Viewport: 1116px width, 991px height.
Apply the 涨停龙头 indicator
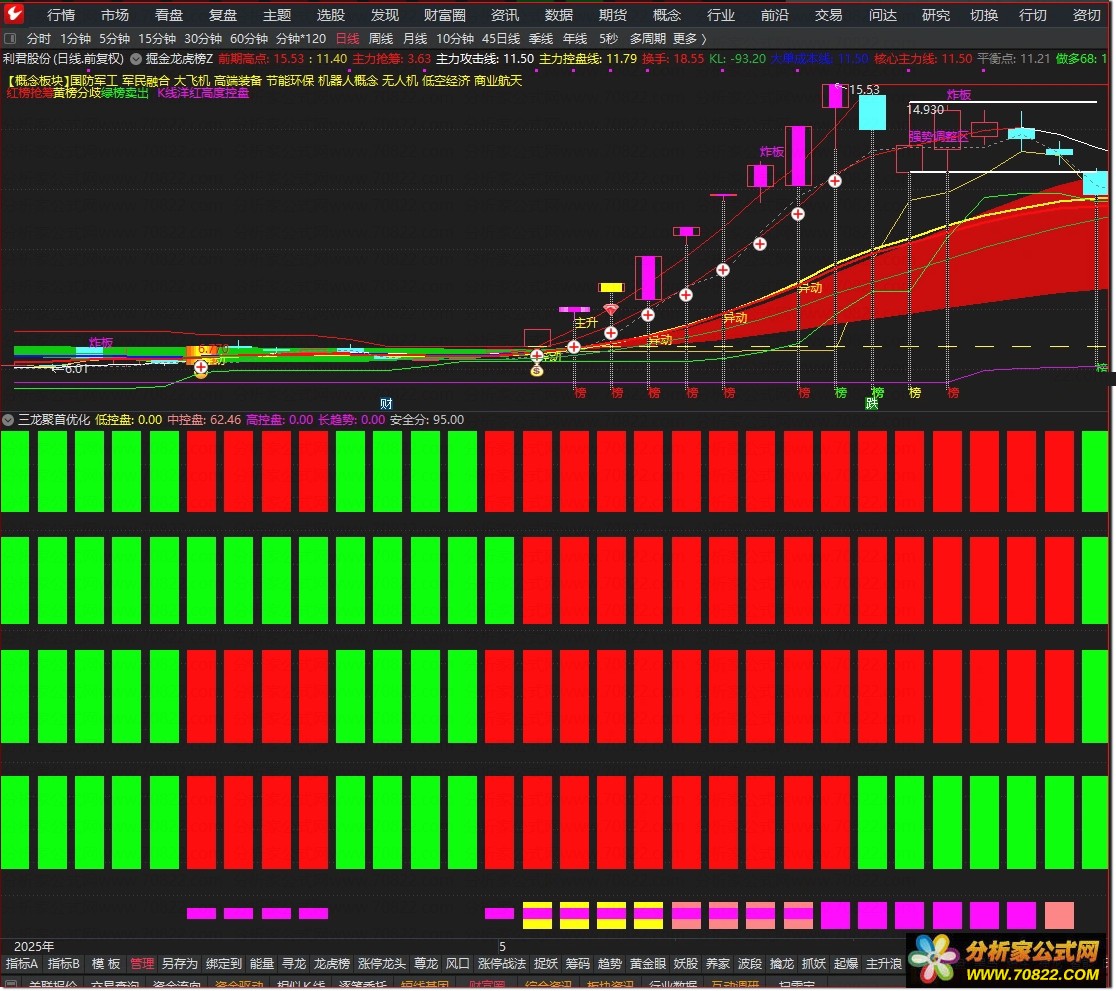[381, 964]
